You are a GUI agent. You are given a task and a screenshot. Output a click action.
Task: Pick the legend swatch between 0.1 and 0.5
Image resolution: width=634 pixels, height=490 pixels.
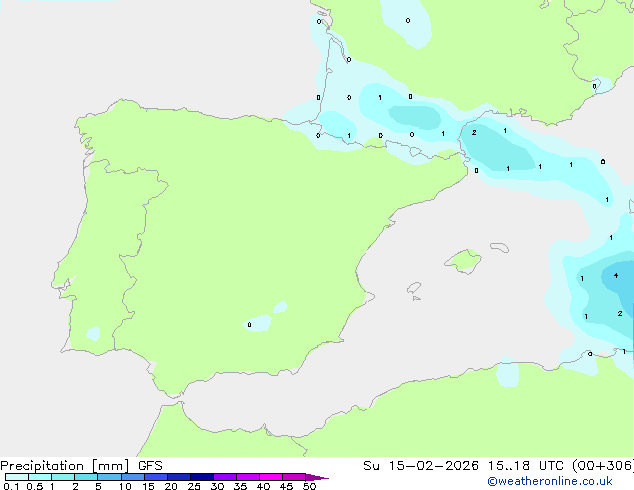pos(17,477)
